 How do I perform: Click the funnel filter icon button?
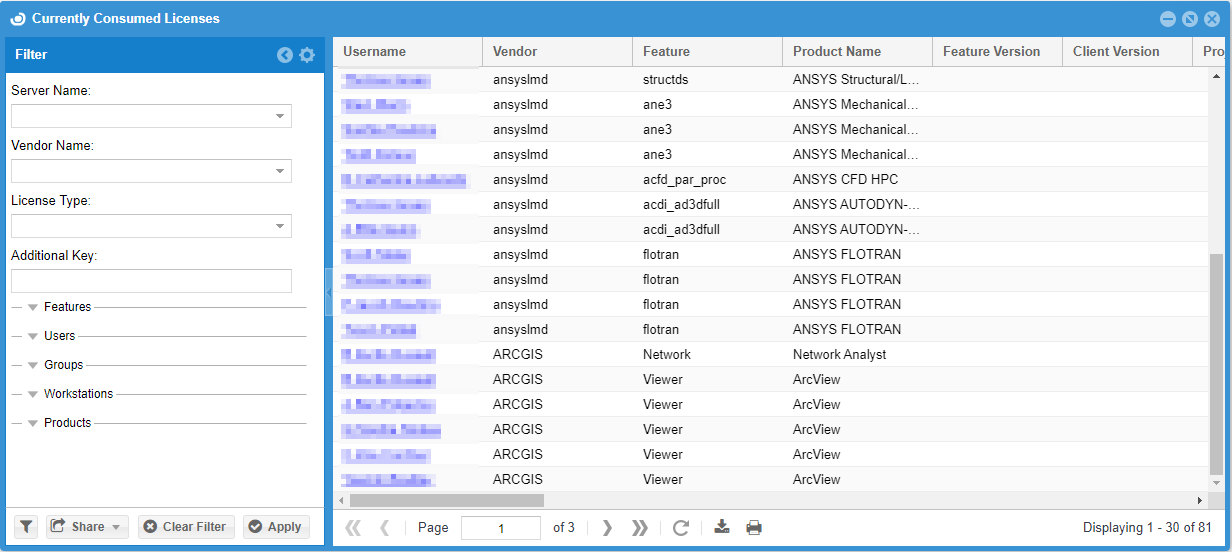point(26,527)
